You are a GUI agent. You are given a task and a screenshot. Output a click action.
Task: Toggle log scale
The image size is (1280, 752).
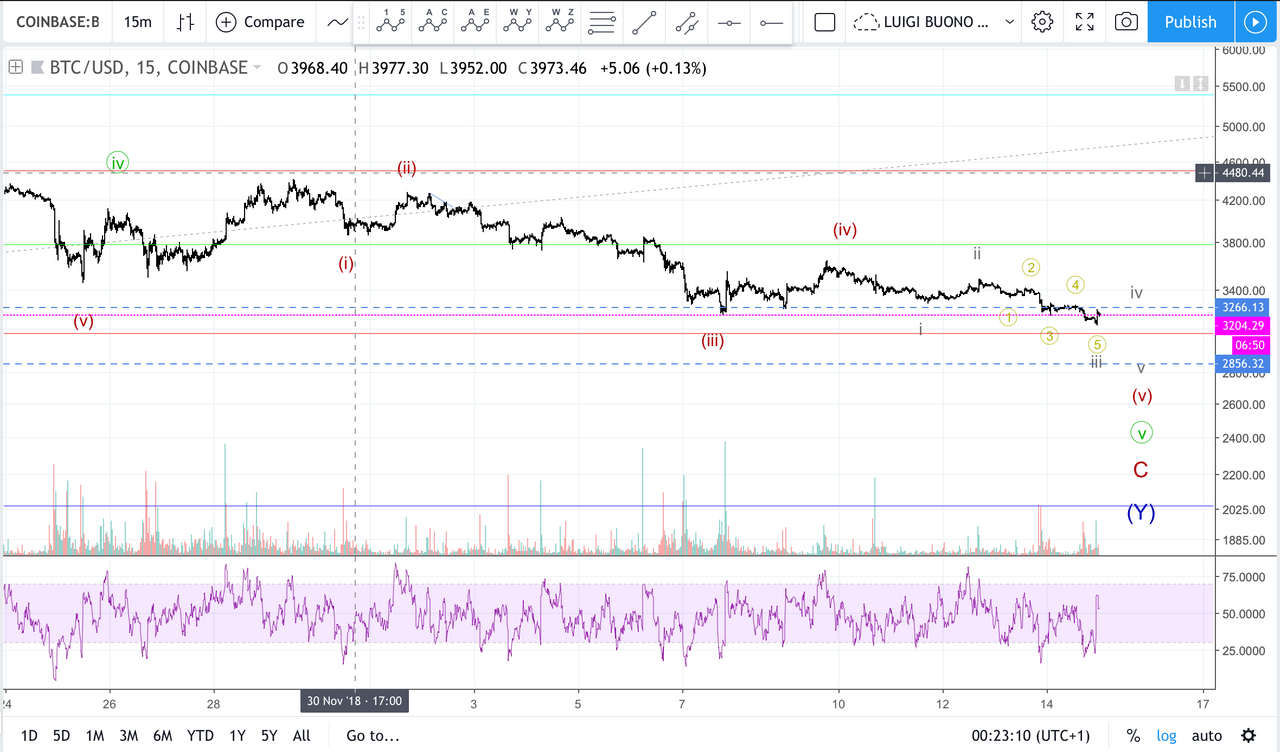(x=1165, y=736)
